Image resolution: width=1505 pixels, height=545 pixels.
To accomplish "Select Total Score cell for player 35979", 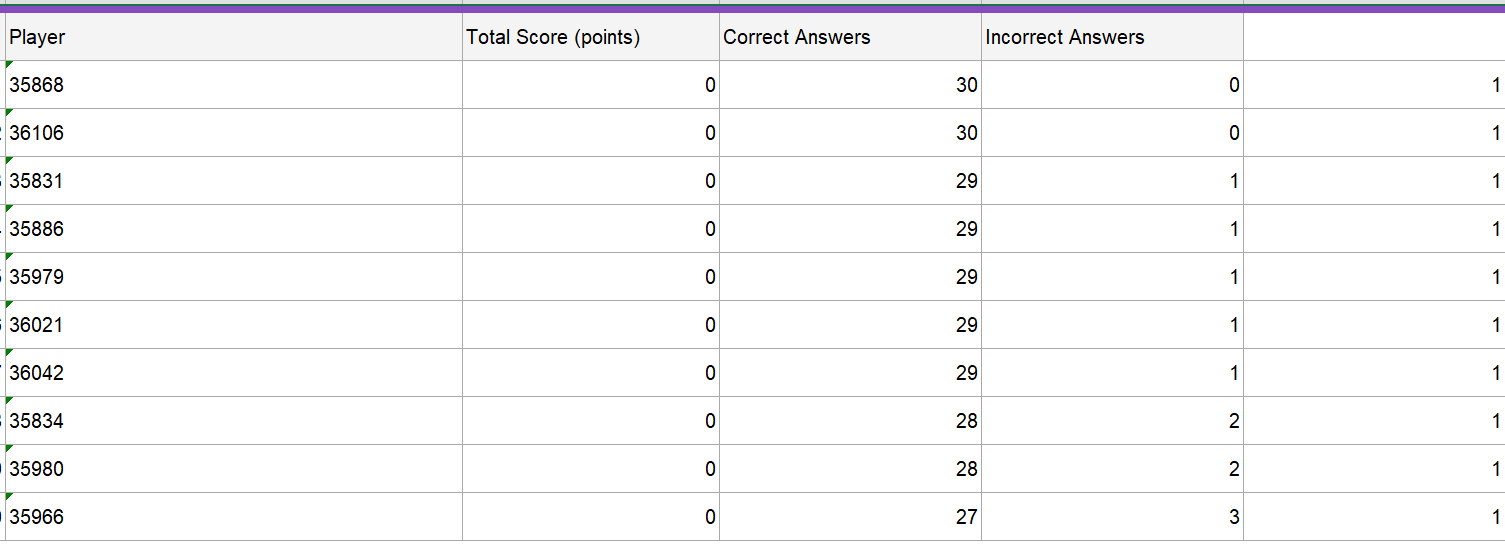I will coord(590,277).
